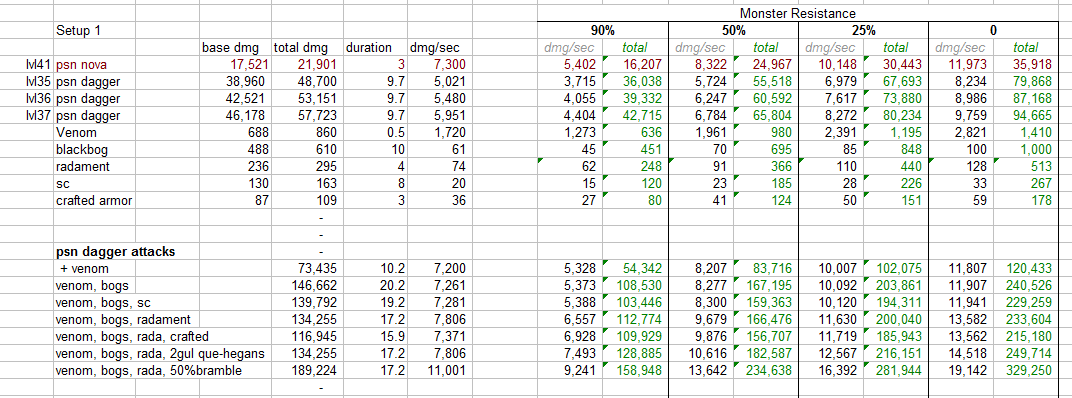The image size is (1072, 398).
Task: Click the 35,918 psn nova total cell
Action: point(1025,64)
